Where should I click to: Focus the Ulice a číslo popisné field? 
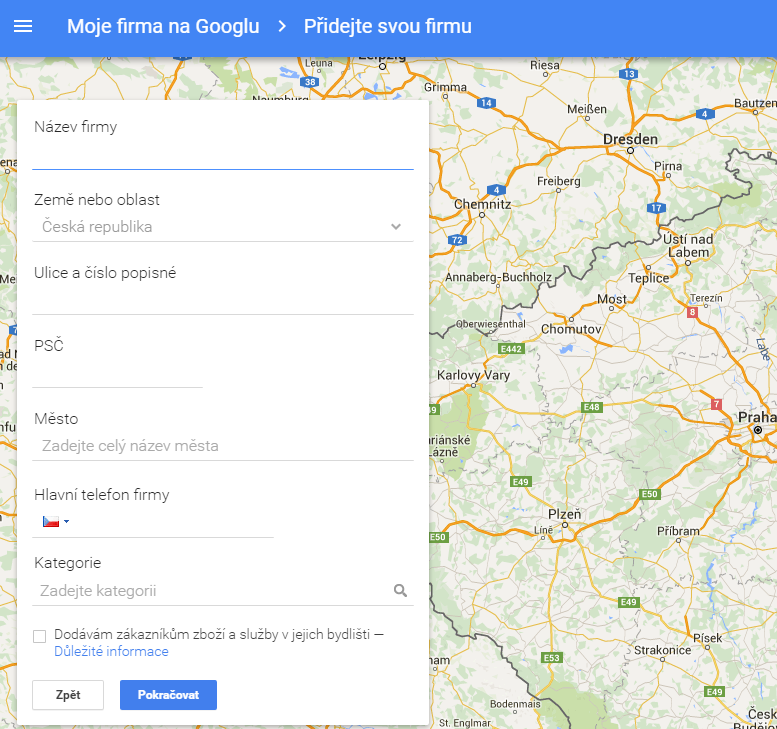point(223,300)
